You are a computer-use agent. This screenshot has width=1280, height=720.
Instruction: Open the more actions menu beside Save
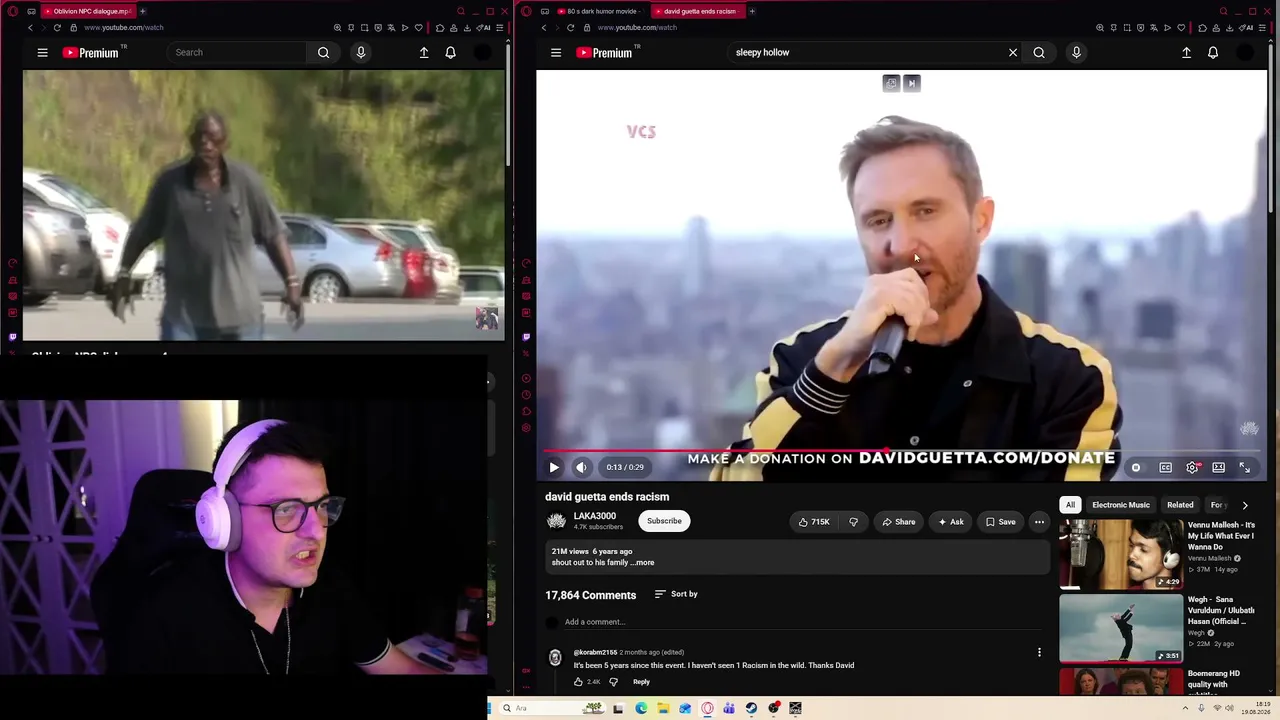(x=1039, y=521)
